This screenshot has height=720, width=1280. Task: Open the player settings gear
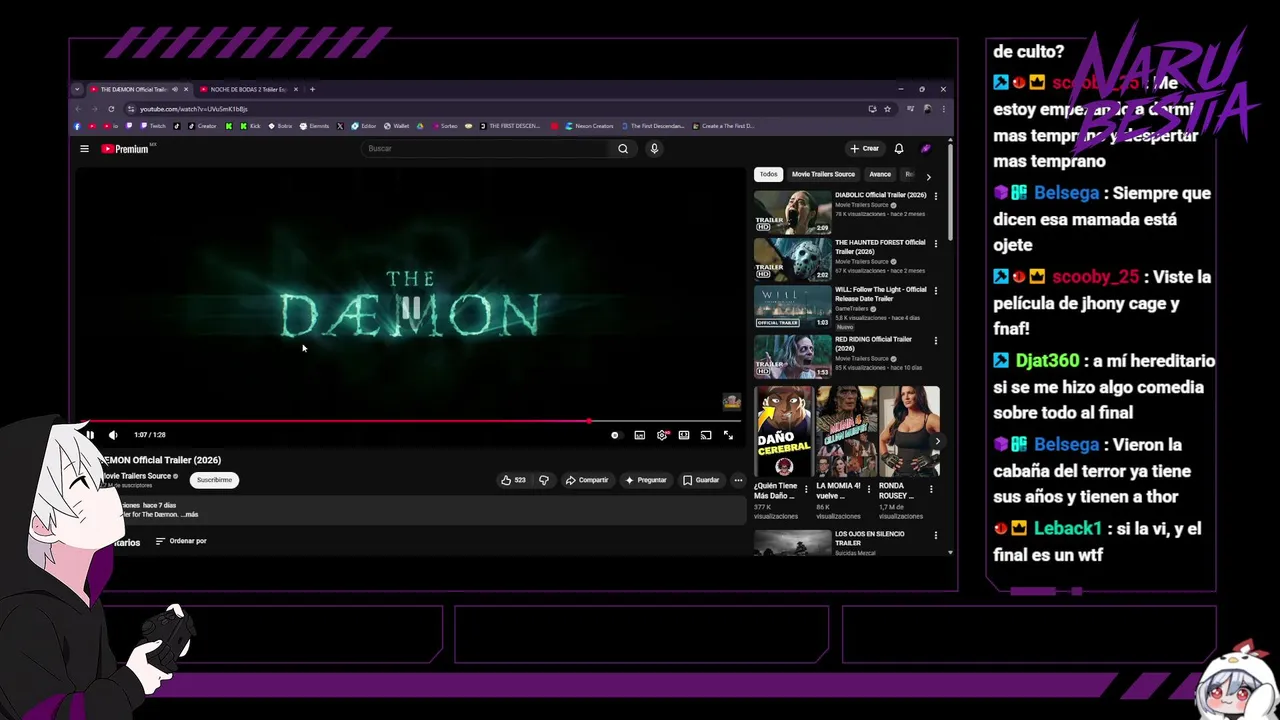click(662, 435)
